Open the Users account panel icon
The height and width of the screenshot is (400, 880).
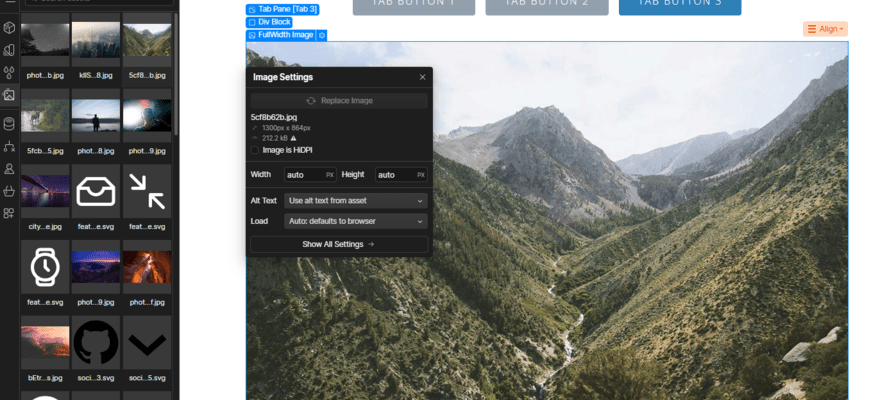pos(8,168)
